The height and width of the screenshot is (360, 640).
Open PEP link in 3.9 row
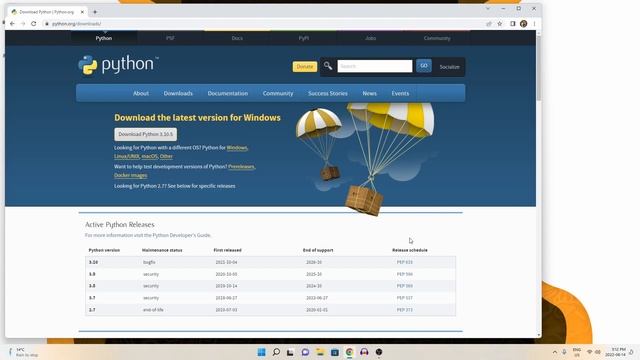click(404, 274)
